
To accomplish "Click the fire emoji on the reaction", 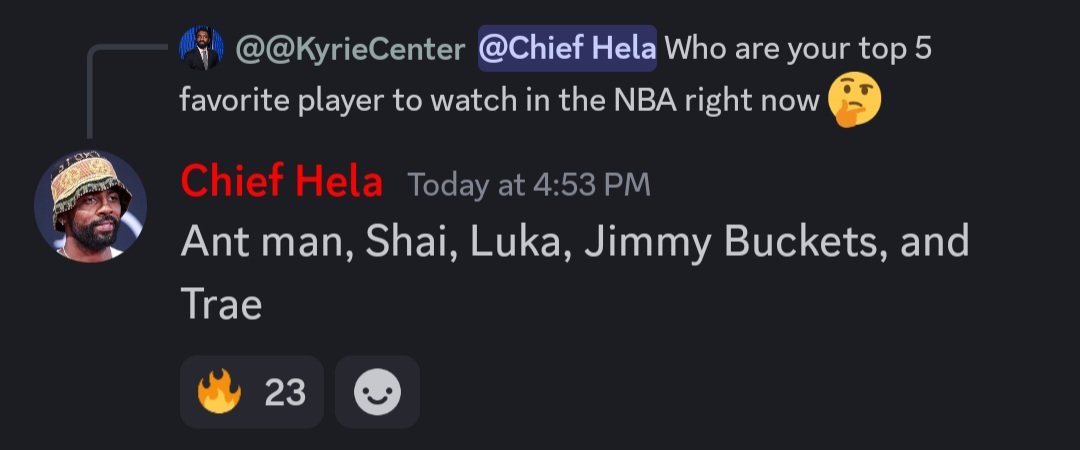I will click(x=219, y=393).
